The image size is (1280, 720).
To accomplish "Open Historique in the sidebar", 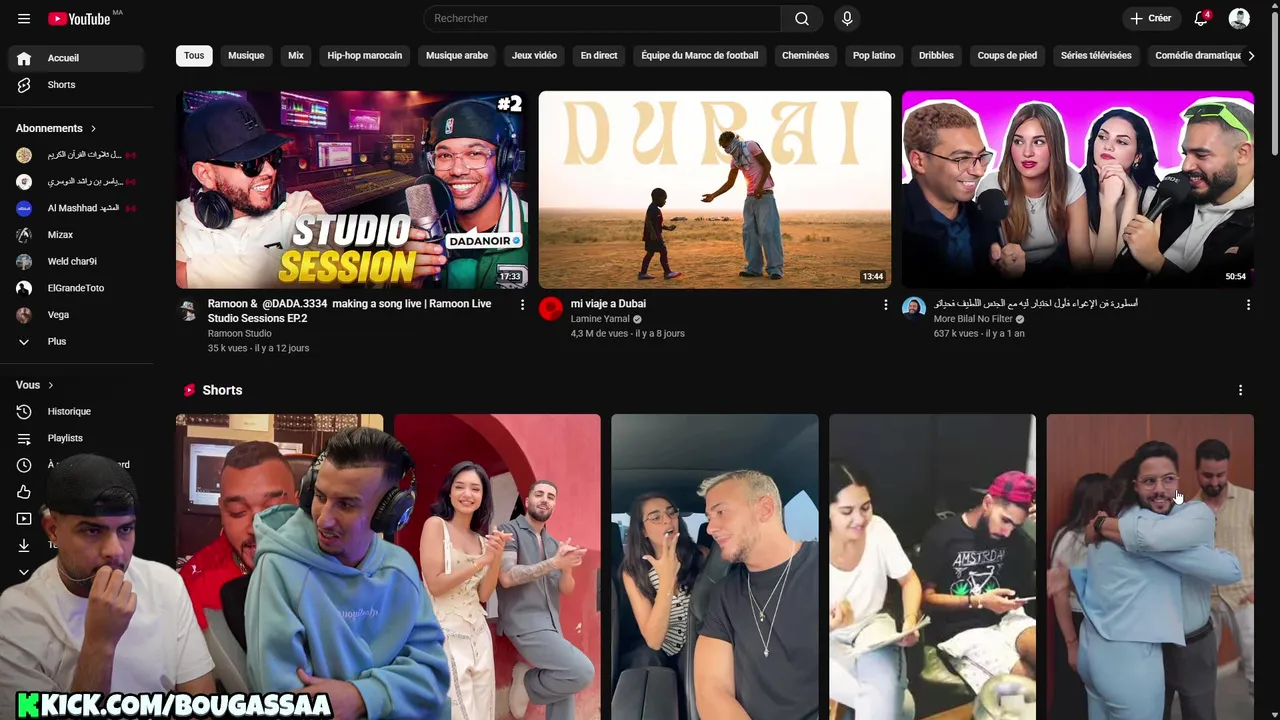I will tap(76, 411).
